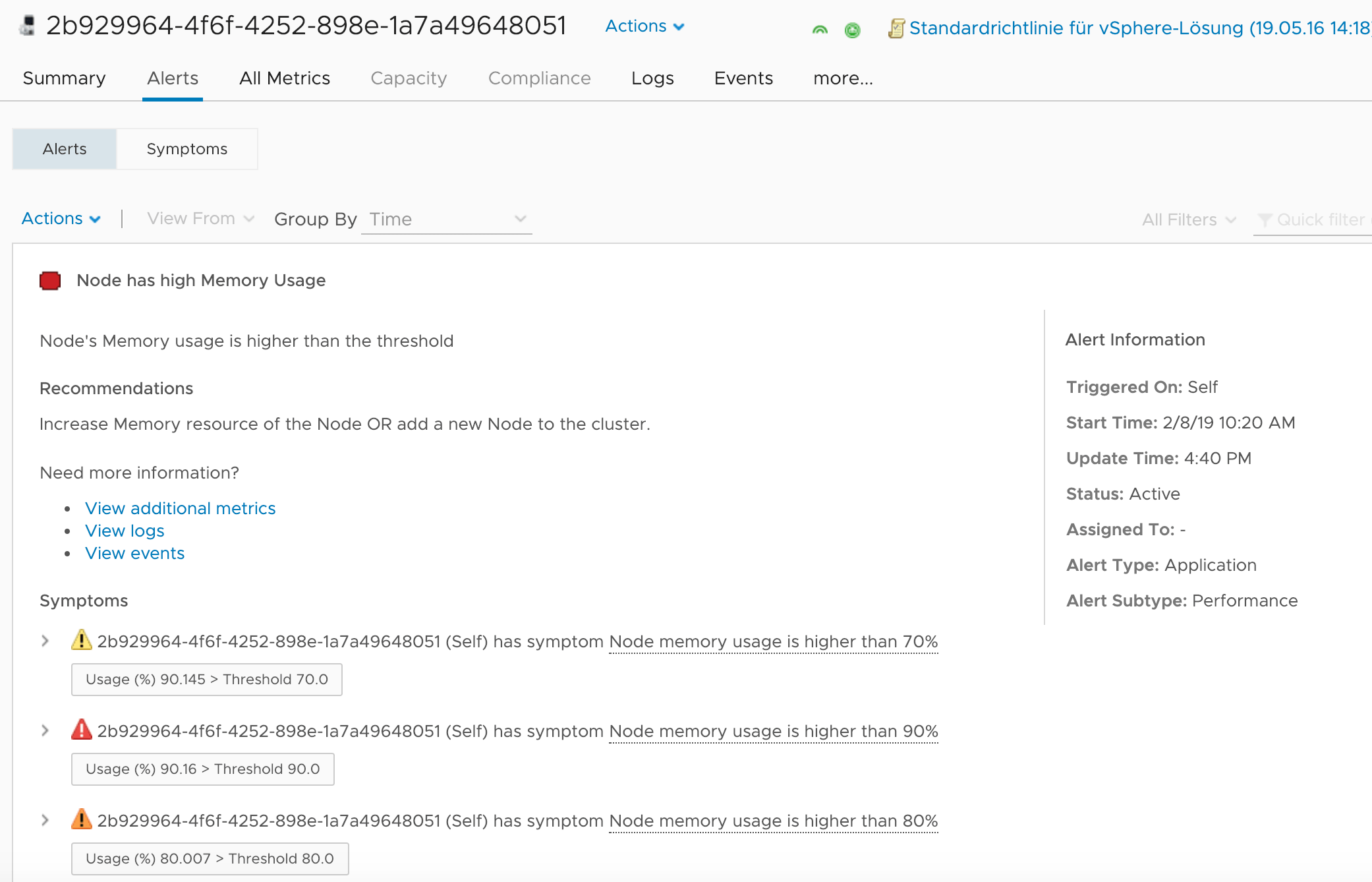1372x882 pixels.
Task: Open the more... tab menu
Action: (x=842, y=78)
